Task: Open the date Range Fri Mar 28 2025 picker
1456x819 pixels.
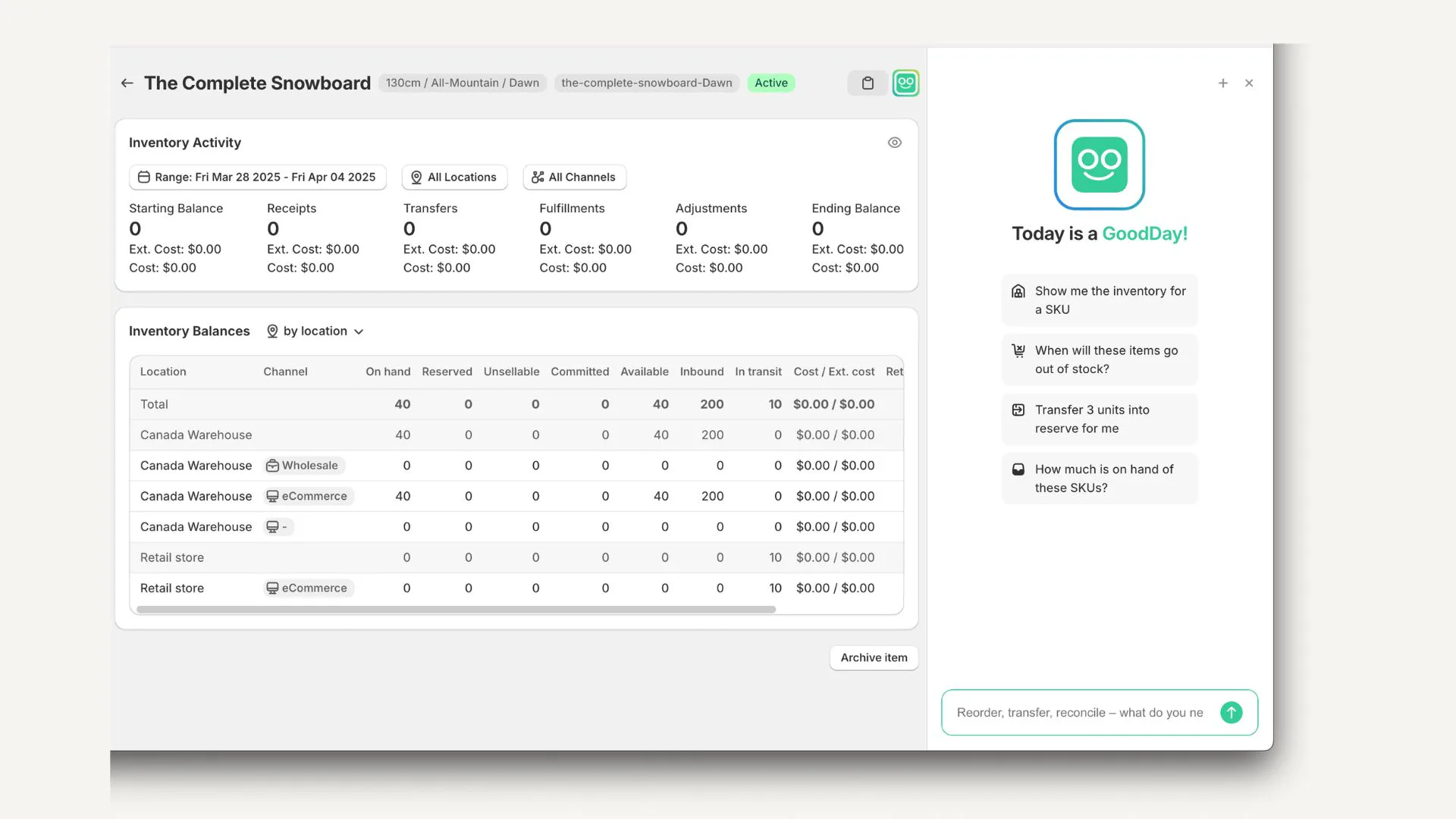Action: 258,177
